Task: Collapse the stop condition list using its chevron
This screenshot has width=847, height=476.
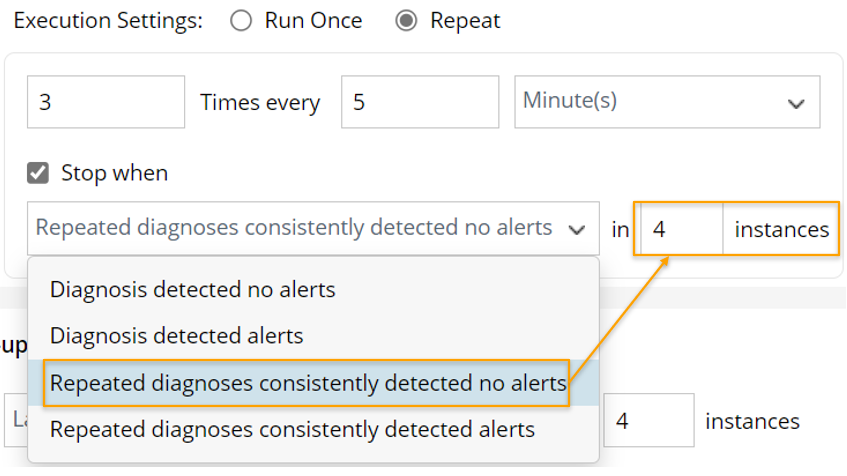Action: (x=577, y=229)
